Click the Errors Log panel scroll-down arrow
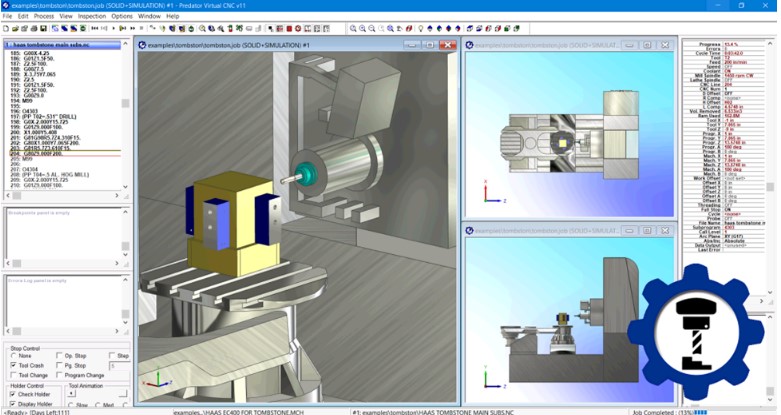781x415 pixels. pos(125,322)
